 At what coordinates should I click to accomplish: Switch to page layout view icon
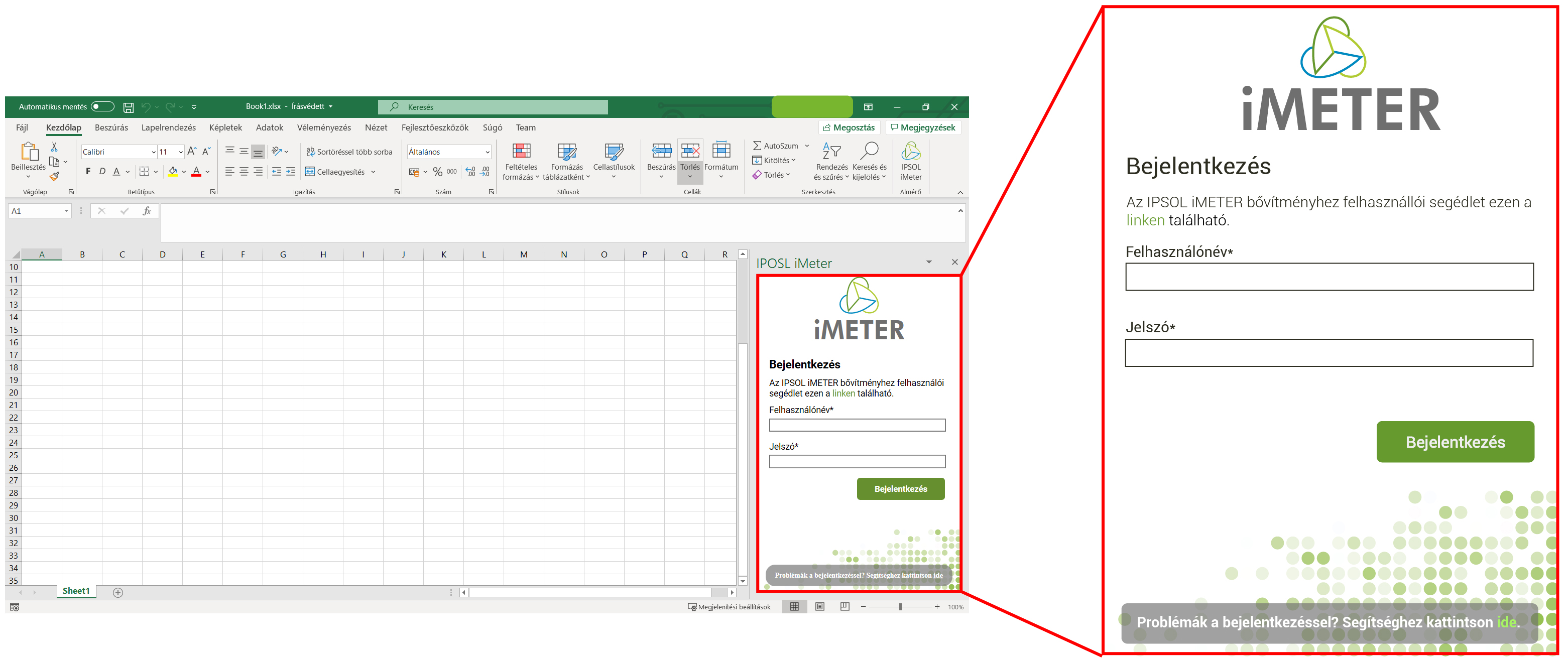pos(819,607)
